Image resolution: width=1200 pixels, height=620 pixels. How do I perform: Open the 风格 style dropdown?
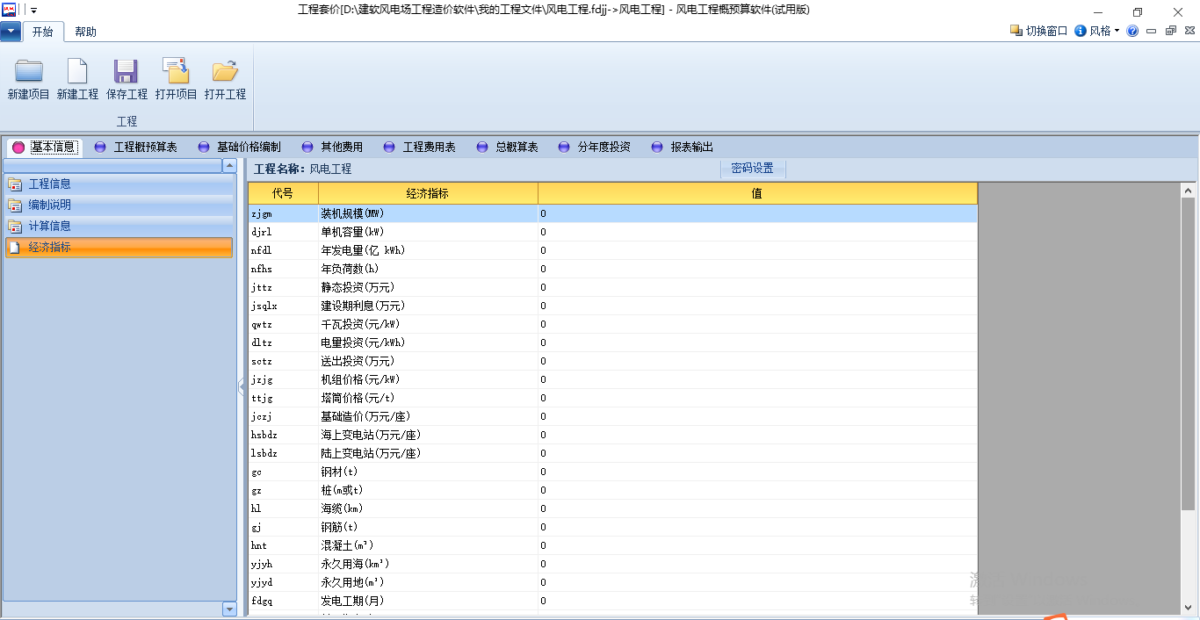coord(1098,31)
